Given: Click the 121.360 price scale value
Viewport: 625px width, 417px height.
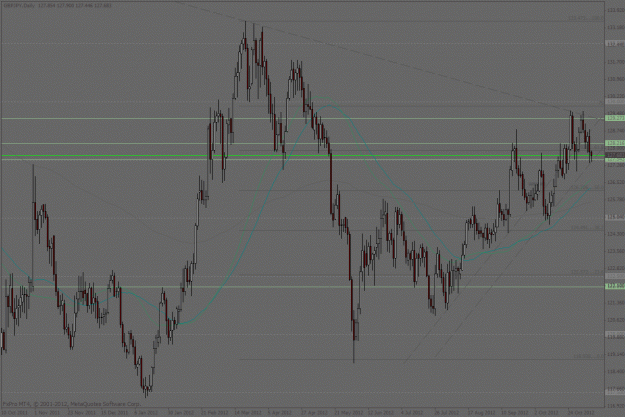Looking at the screenshot, I should click(x=615, y=303).
